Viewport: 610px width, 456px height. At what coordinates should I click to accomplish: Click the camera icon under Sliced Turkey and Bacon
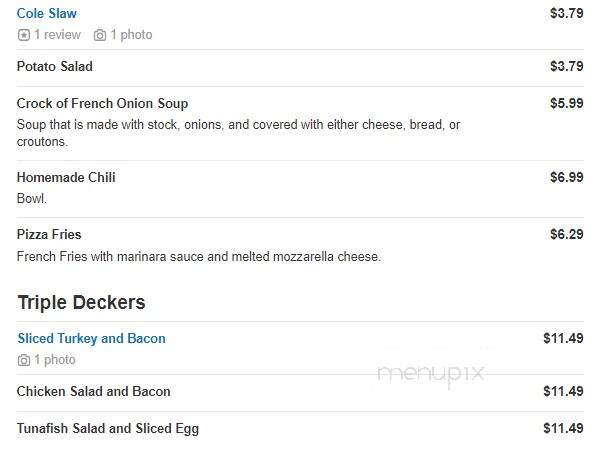point(24,360)
